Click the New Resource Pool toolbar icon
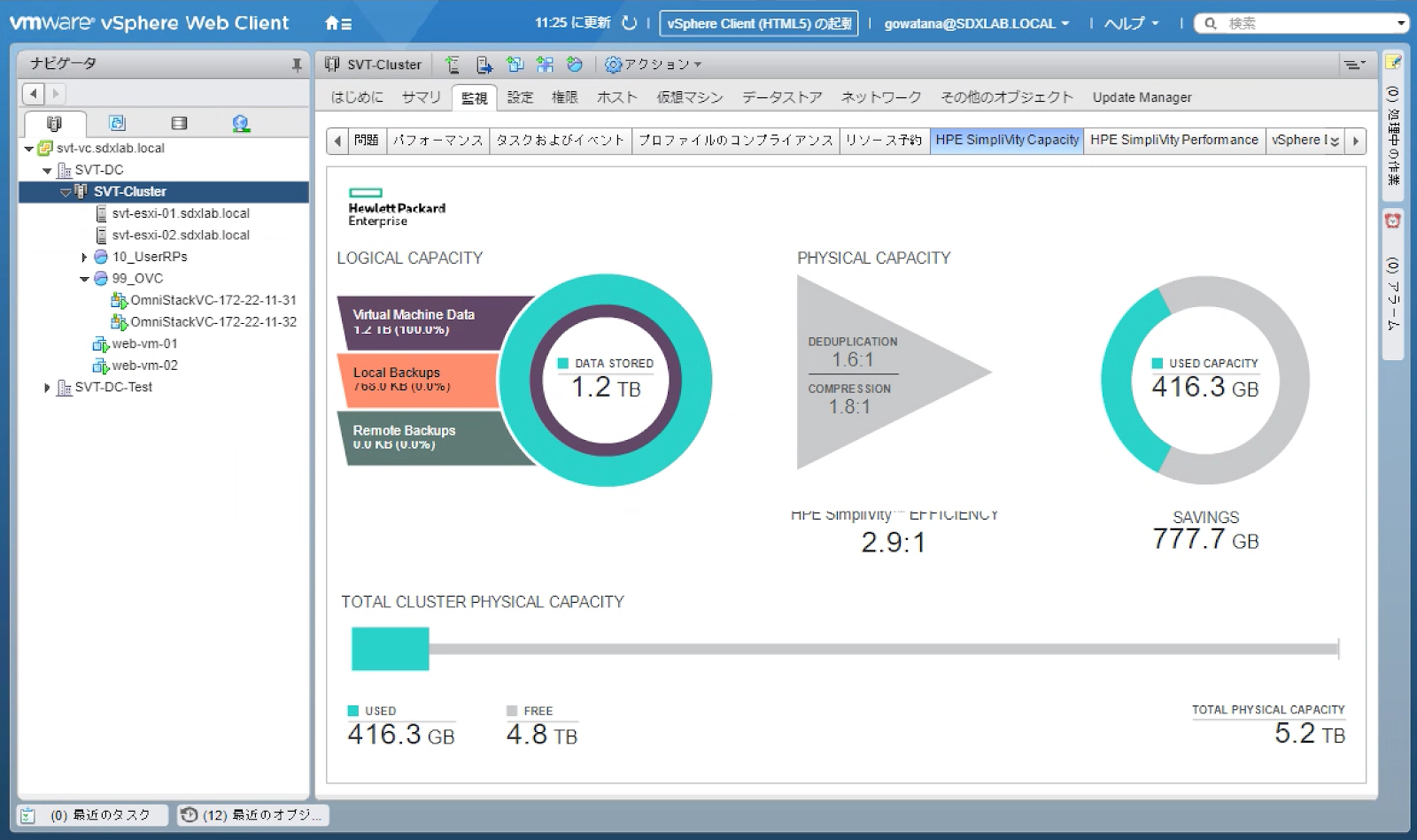The height and width of the screenshot is (840, 1417). 575,65
